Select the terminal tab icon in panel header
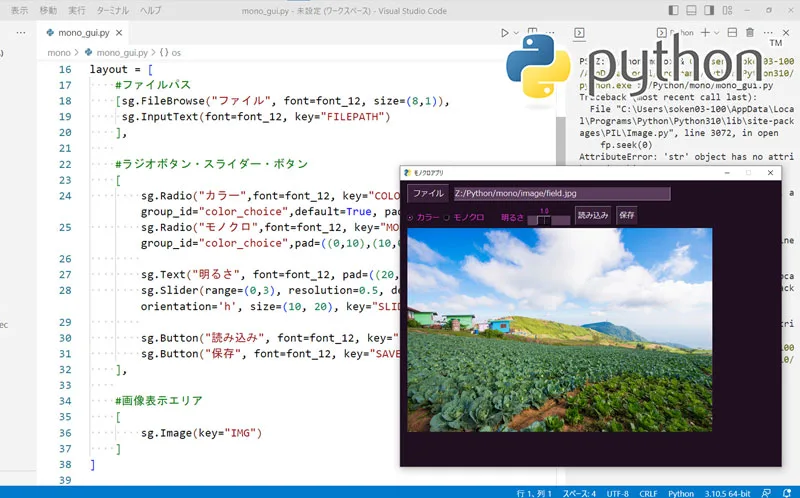The width and height of the screenshot is (800, 498). point(579,33)
